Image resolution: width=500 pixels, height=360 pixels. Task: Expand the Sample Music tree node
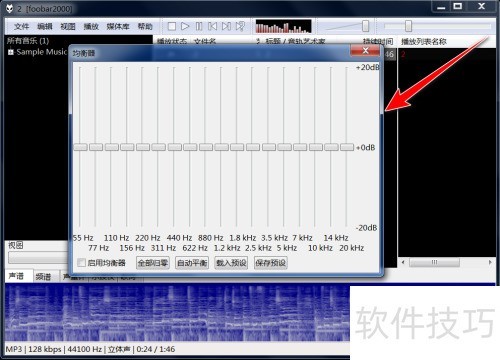11,52
